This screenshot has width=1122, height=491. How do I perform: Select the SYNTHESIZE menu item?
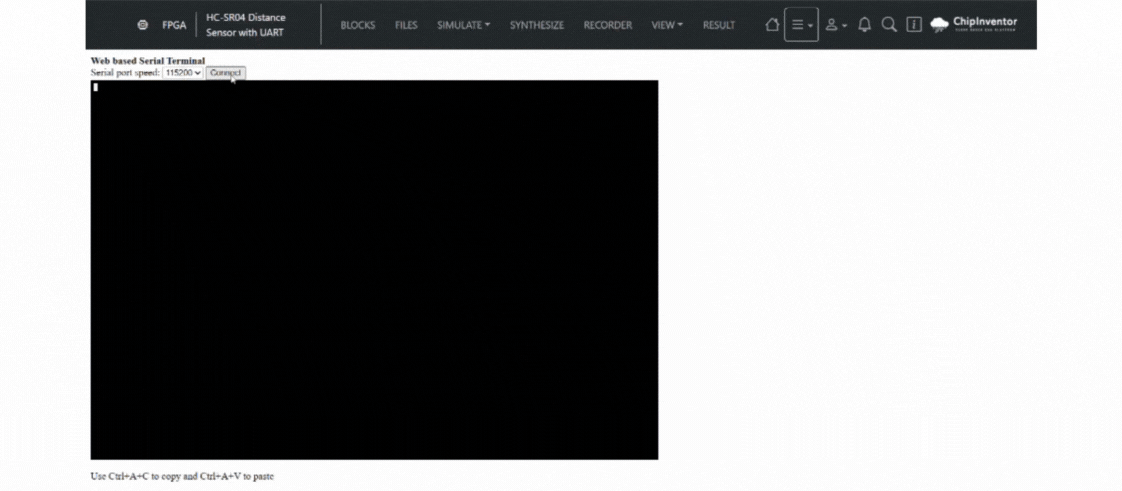537,25
